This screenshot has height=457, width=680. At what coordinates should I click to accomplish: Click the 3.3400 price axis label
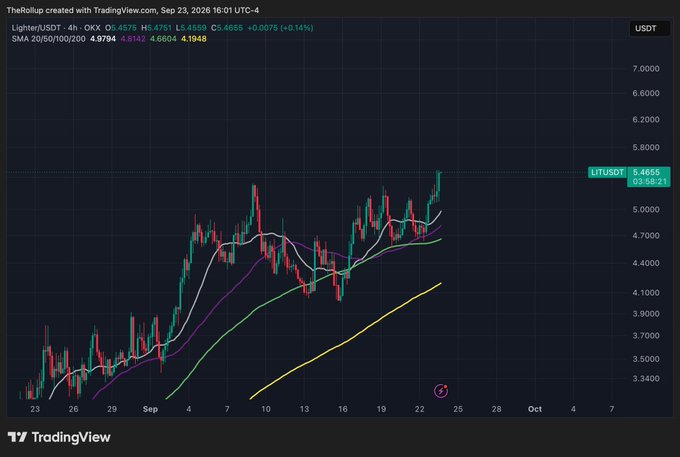coord(646,379)
